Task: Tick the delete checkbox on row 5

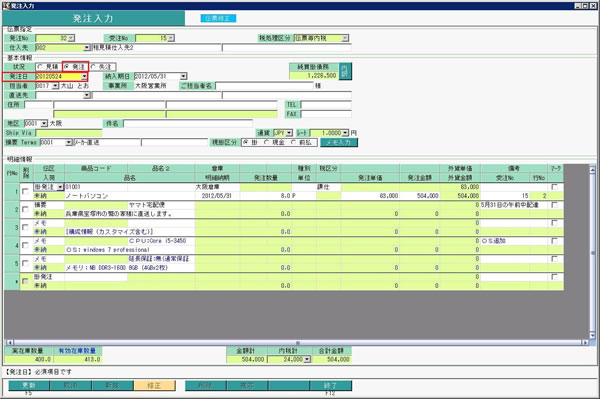Action: point(25,263)
